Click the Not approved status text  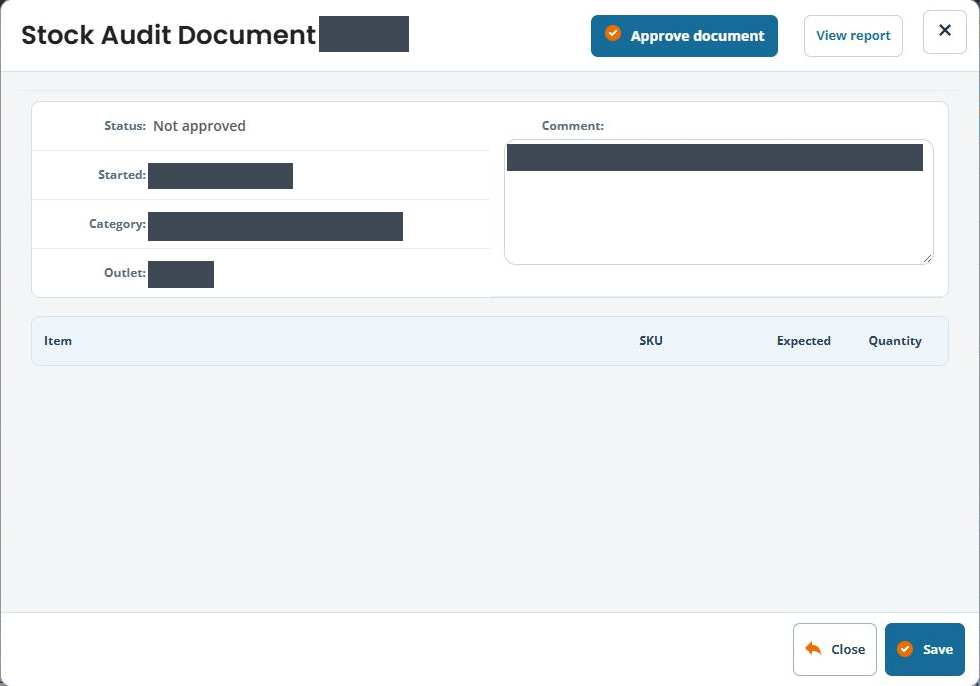pyautogui.click(x=199, y=126)
